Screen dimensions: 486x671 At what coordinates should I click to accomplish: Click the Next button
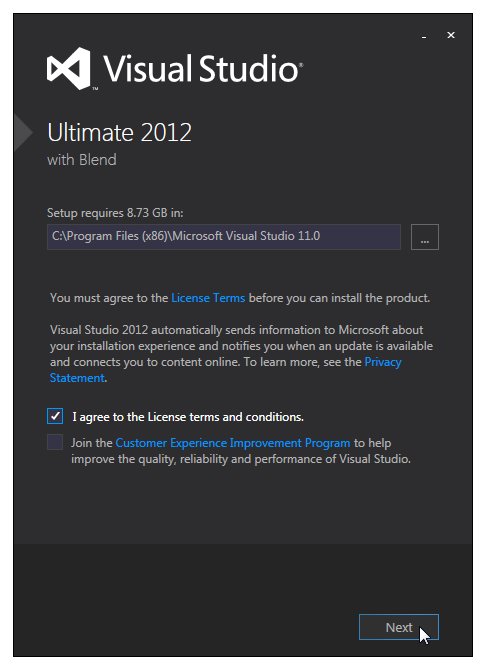click(x=399, y=627)
